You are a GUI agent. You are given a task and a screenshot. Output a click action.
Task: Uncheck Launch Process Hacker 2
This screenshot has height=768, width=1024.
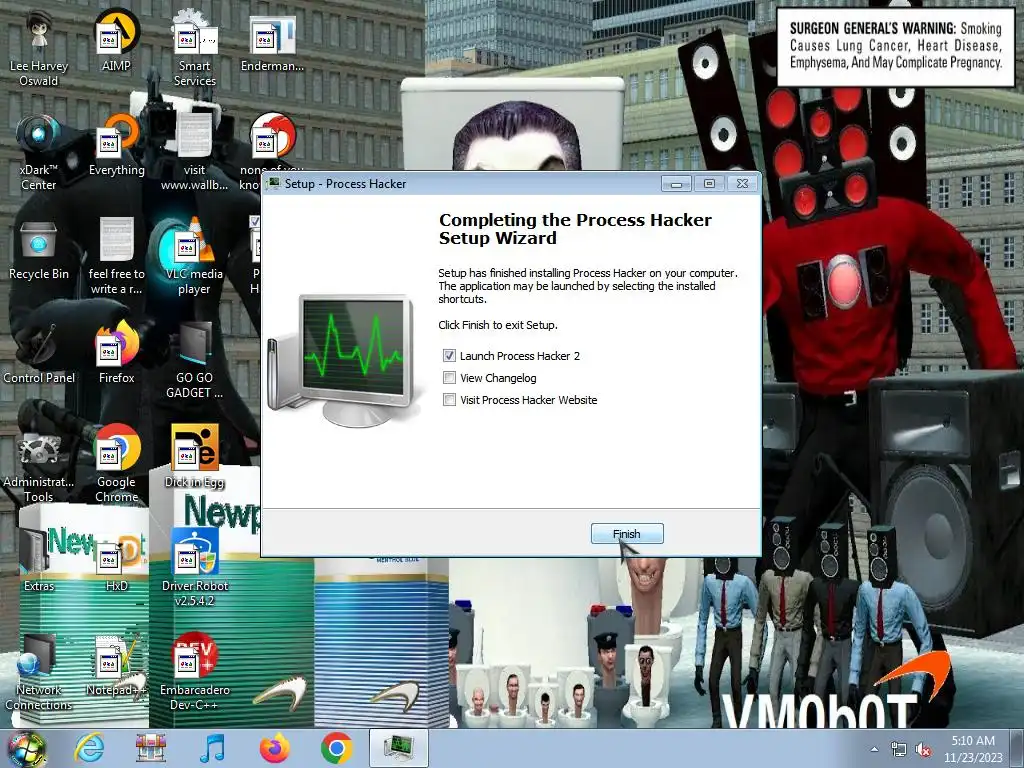(449, 356)
